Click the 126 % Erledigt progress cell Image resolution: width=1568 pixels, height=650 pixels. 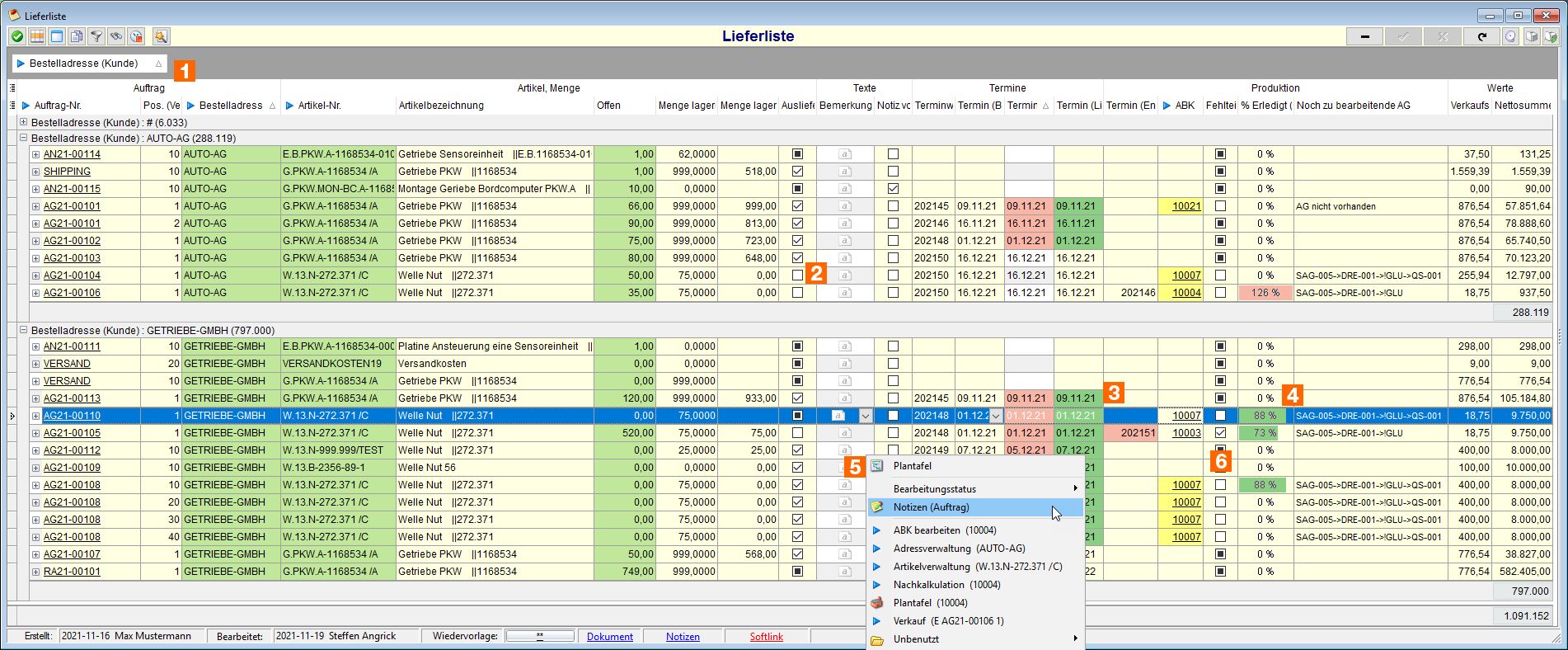tap(1265, 293)
